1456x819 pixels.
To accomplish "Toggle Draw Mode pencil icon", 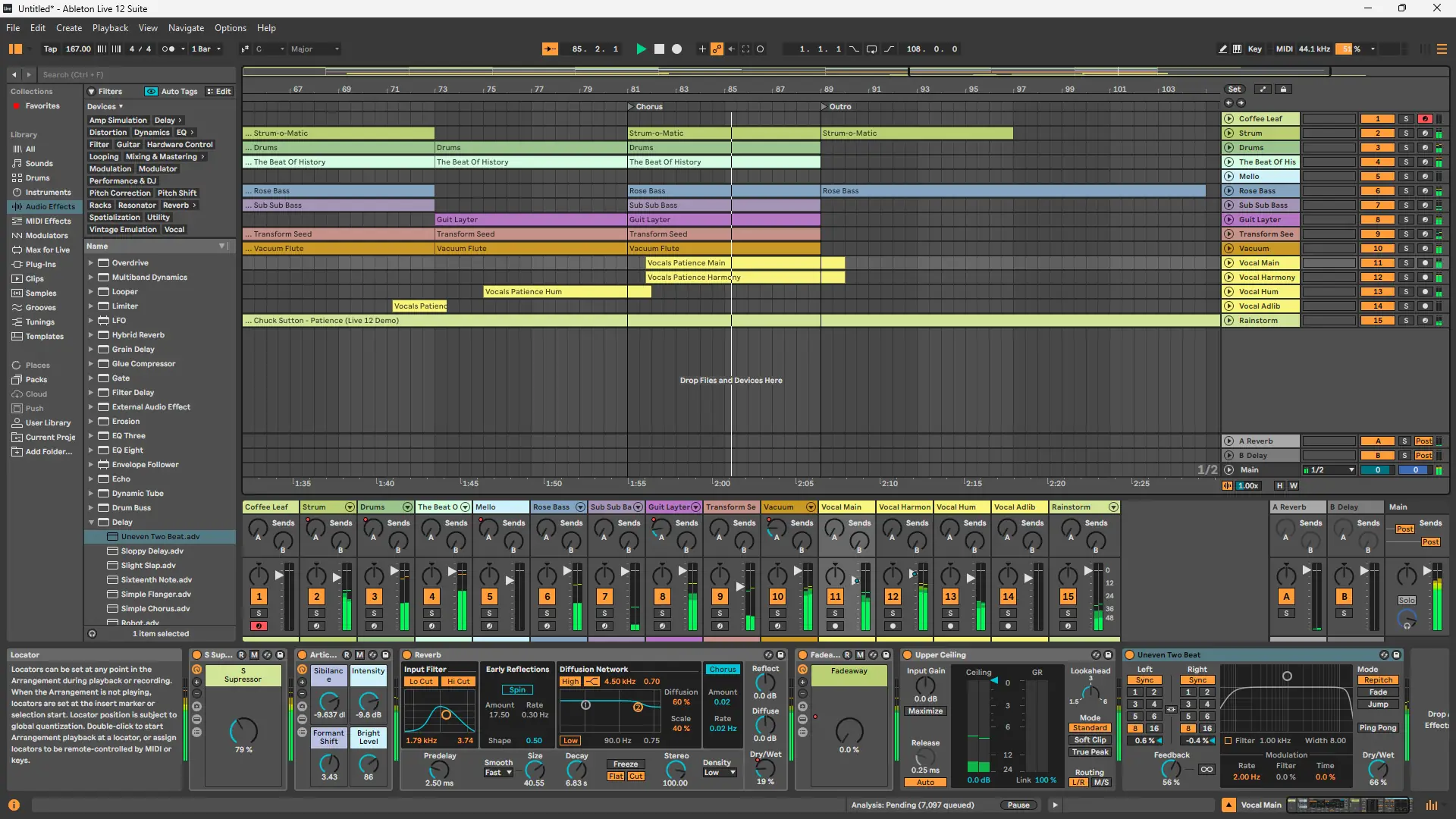I will tap(1222, 49).
